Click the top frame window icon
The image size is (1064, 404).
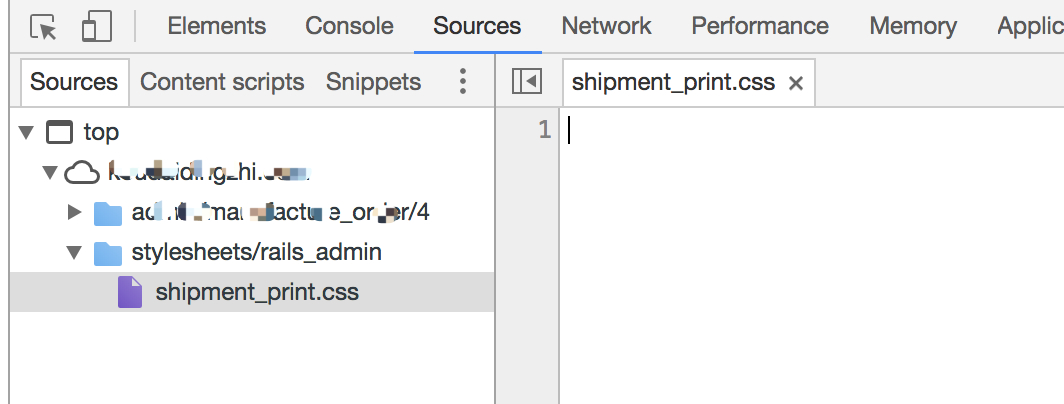59,132
